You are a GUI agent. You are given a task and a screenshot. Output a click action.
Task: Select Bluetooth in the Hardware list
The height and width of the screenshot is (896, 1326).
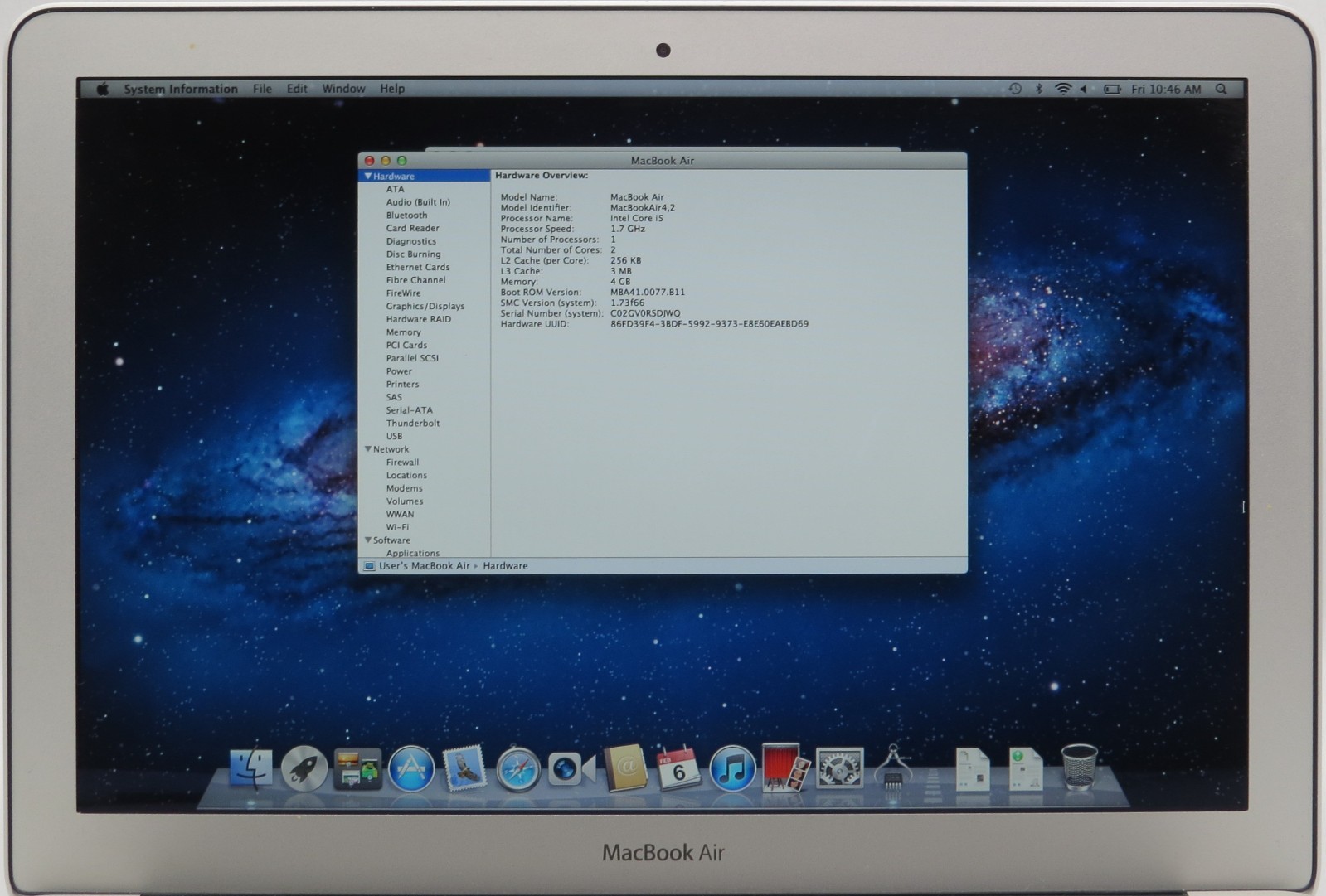click(406, 215)
